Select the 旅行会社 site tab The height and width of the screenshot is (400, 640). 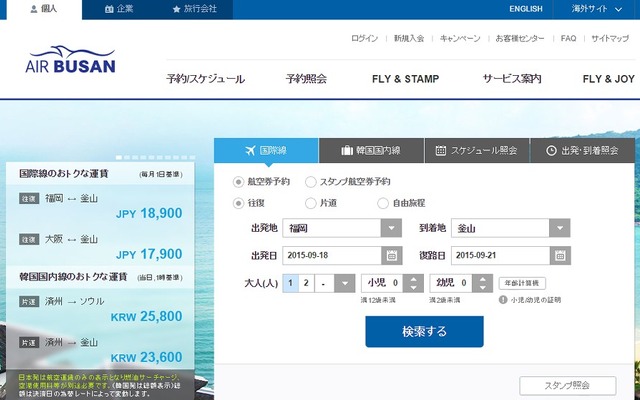195,9
